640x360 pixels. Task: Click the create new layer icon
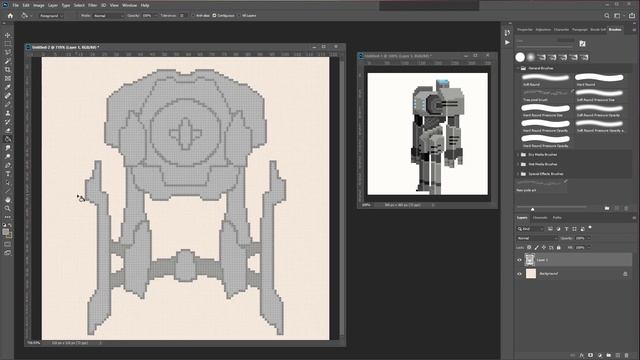pyautogui.click(x=618, y=356)
